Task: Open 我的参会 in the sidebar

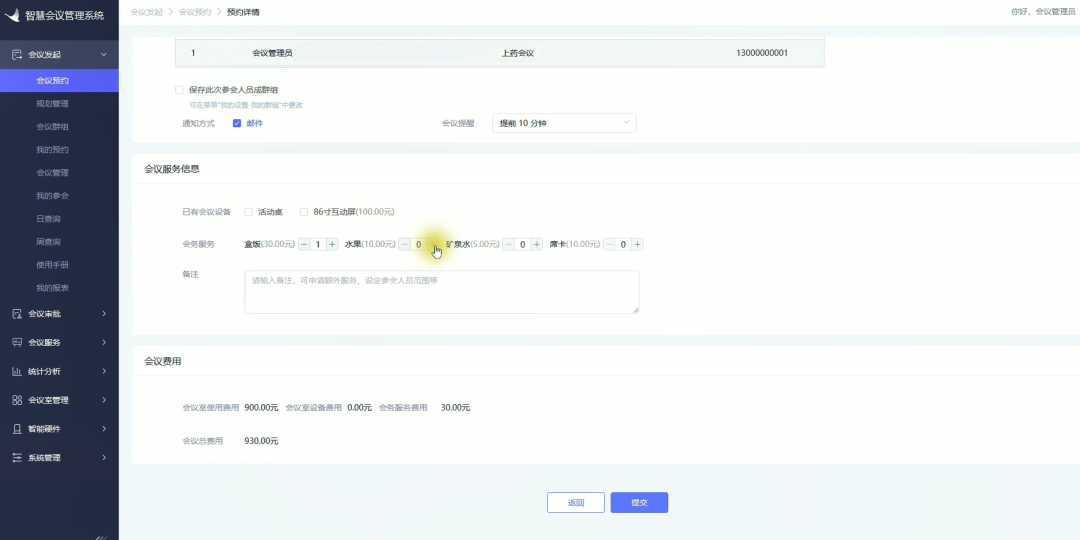Action: point(52,196)
